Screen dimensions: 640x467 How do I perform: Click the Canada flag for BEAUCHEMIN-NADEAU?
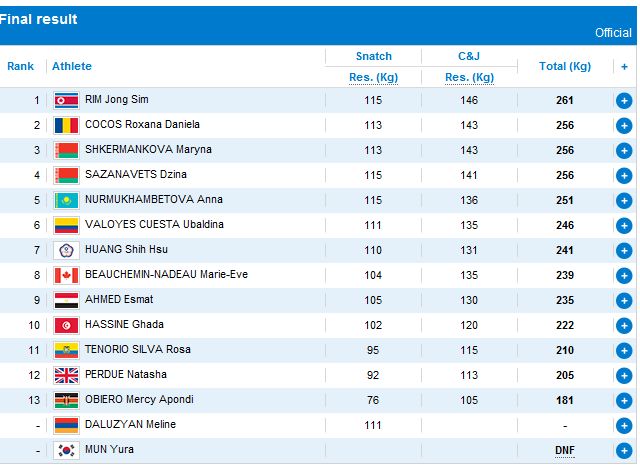(x=65, y=275)
